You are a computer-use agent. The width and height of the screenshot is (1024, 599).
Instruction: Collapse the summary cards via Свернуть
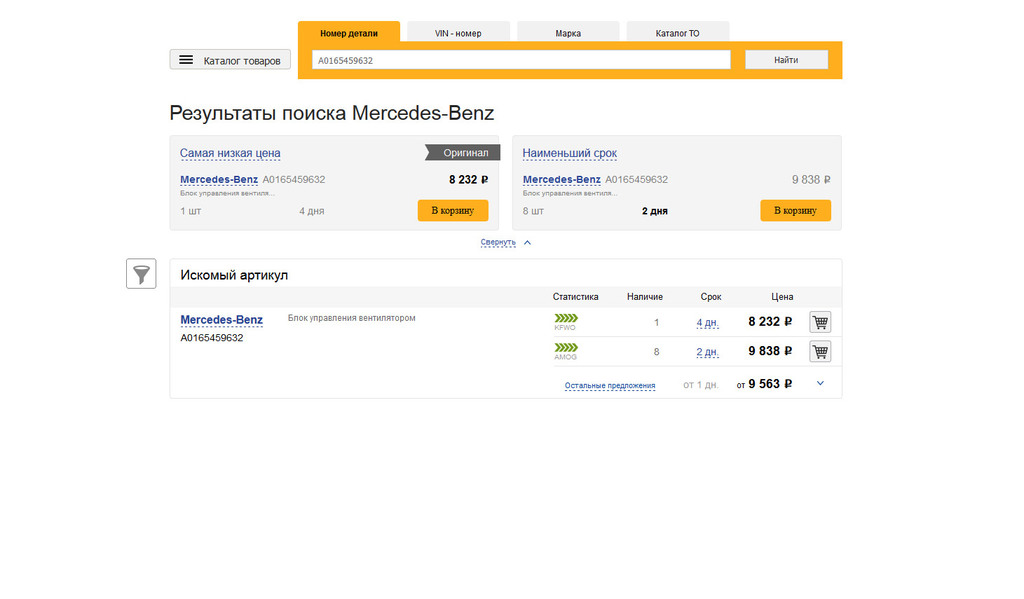tap(498, 242)
